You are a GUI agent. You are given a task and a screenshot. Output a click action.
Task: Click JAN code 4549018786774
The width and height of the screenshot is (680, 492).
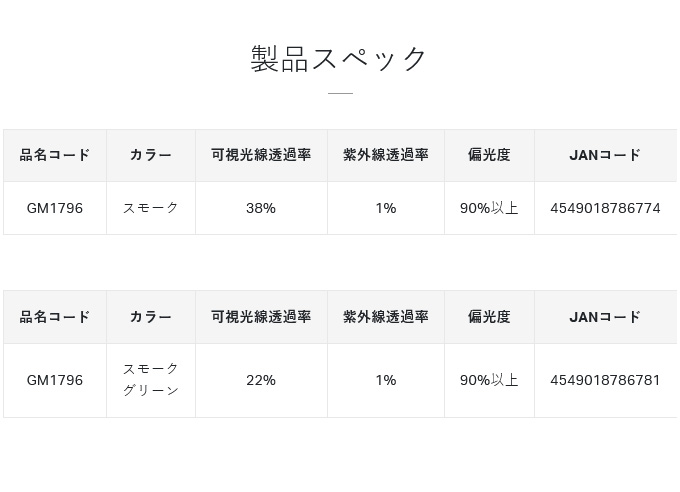pos(605,208)
